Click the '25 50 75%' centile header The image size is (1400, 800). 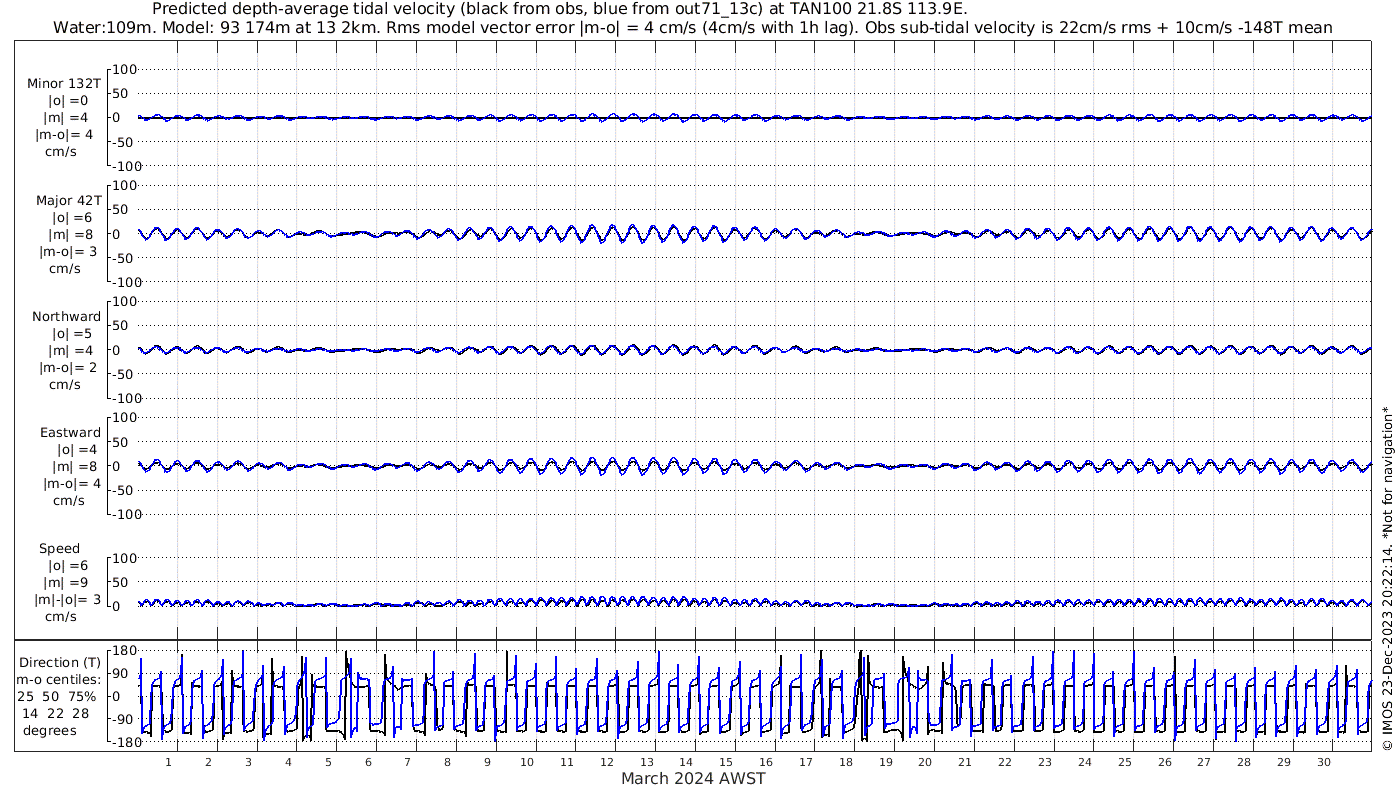tap(57, 696)
